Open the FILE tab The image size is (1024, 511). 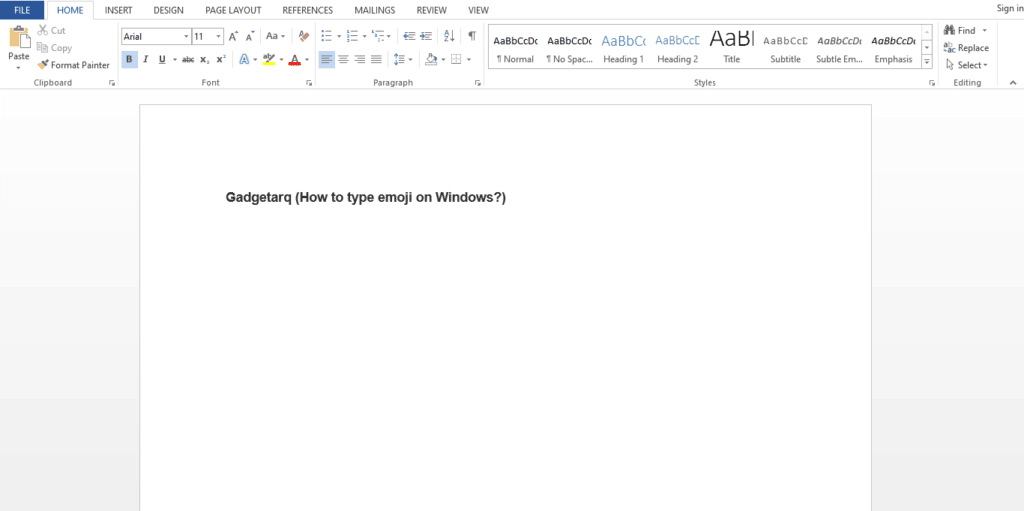[22, 10]
